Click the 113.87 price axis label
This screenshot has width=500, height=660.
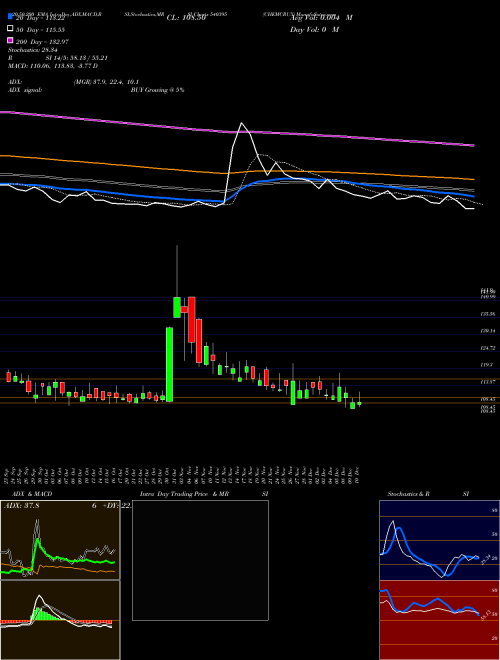point(487,382)
